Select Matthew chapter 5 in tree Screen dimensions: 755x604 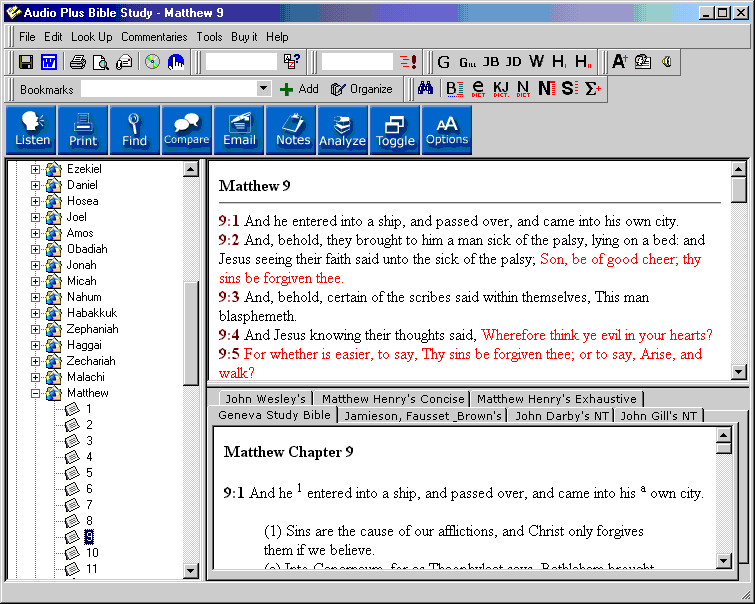89,473
